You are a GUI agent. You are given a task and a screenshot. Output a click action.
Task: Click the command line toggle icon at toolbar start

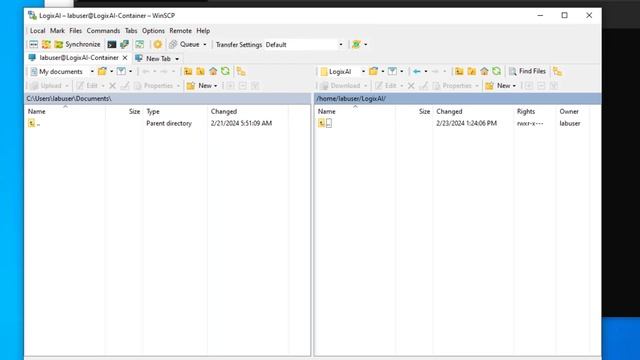pyautogui.click(x=33, y=44)
